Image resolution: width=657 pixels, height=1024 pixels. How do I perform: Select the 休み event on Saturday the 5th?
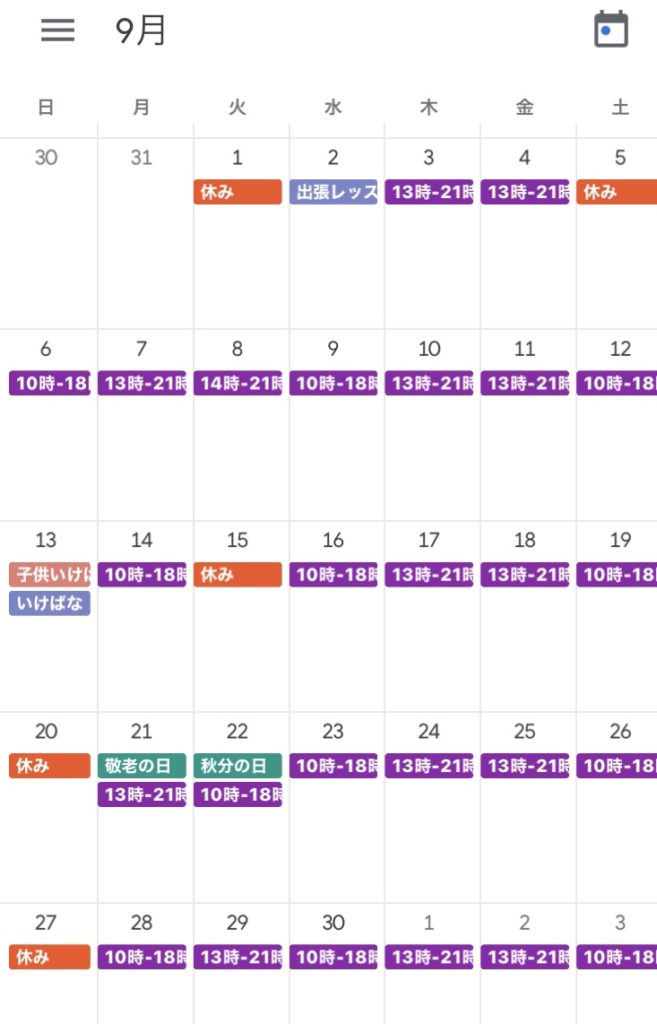pyautogui.click(x=617, y=192)
